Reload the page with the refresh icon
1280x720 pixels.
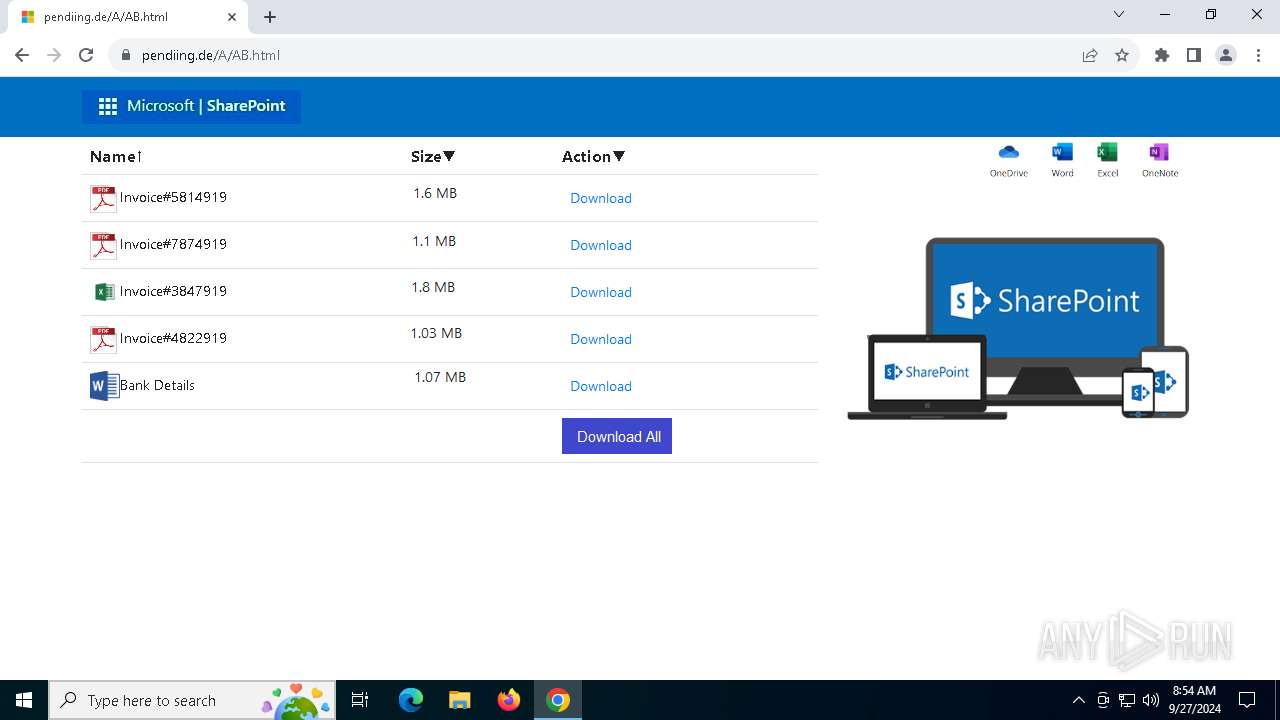click(86, 55)
